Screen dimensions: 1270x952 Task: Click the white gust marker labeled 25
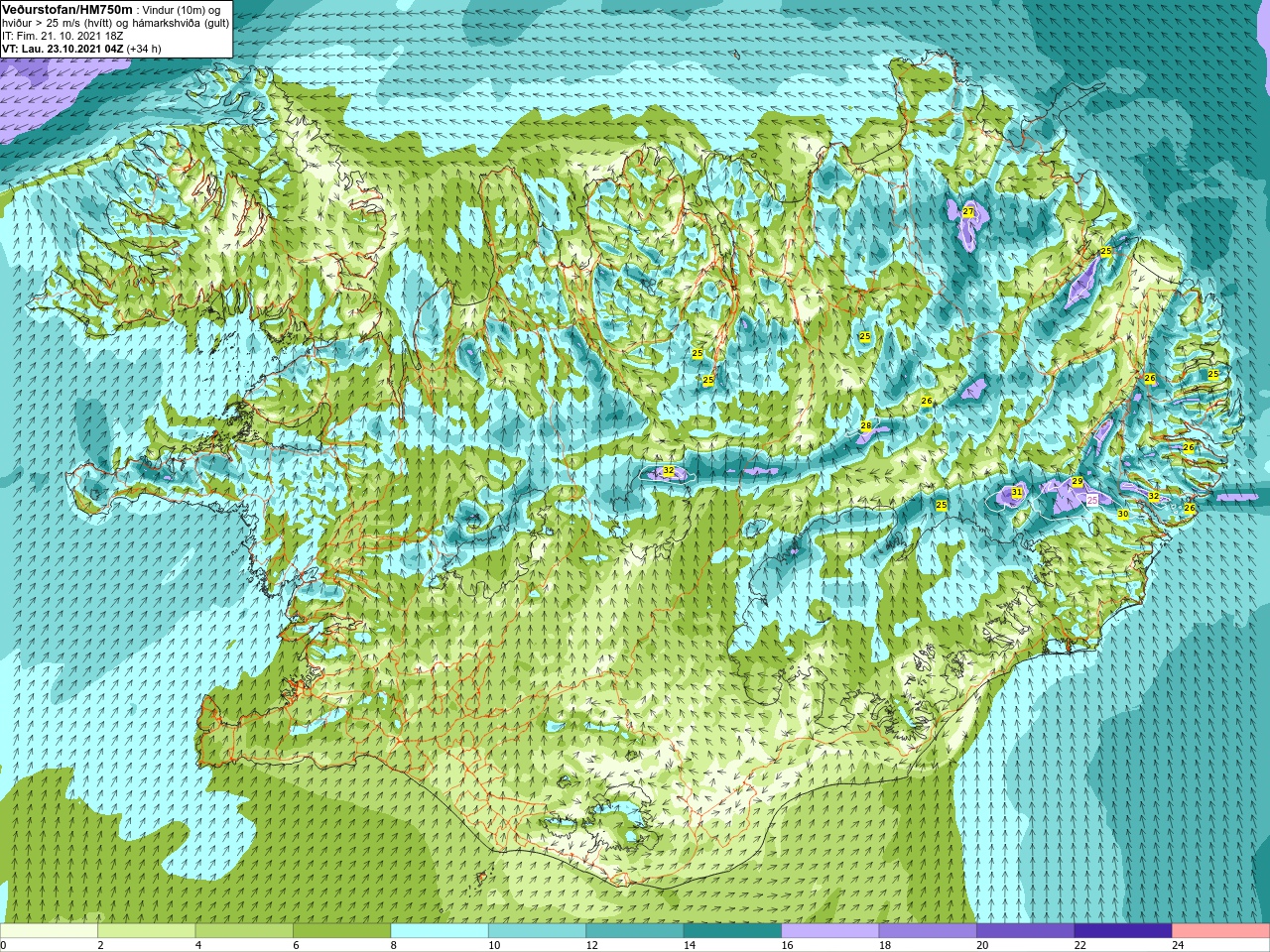tap(1092, 500)
